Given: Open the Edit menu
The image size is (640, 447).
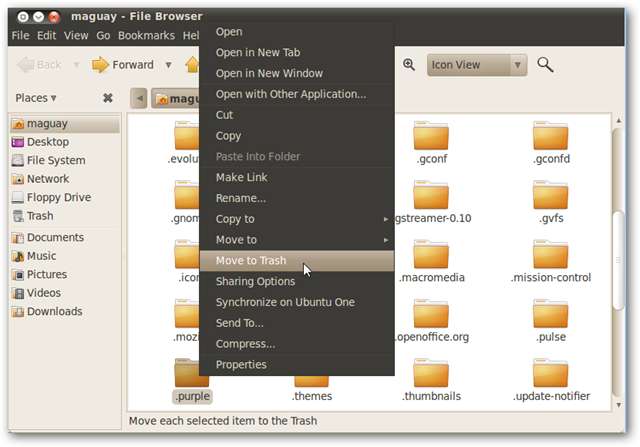Looking at the screenshot, I should pyautogui.click(x=46, y=36).
